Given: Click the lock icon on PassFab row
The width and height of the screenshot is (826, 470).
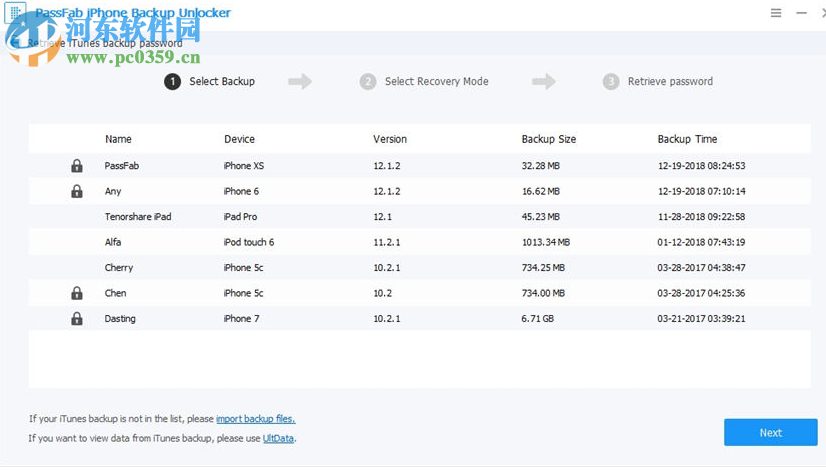Looking at the screenshot, I should coord(77,166).
